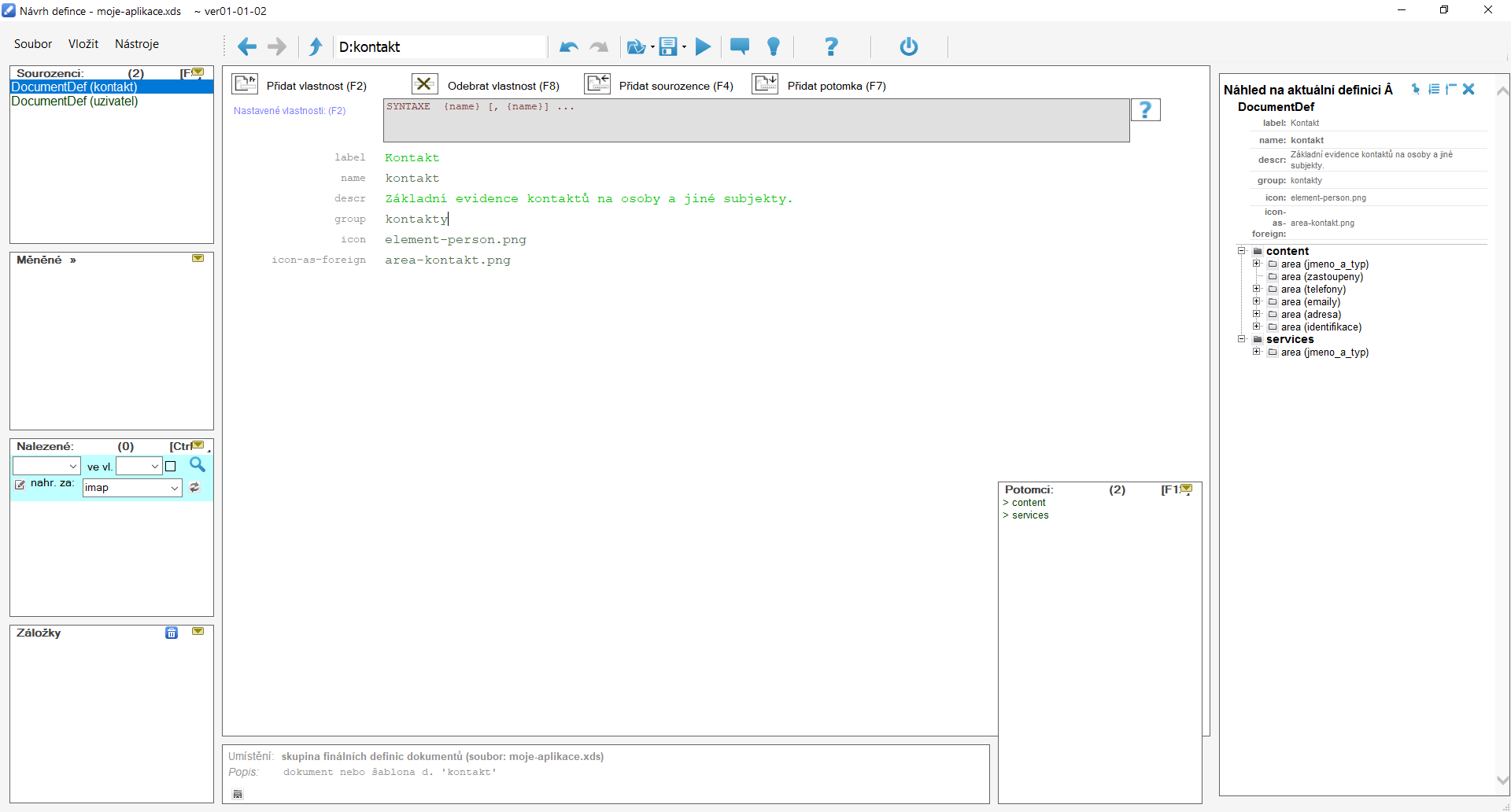1511x812 pixels.
Task: Select 'DocumentDef (uzivatel)' in siblings list
Action: [75, 101]
